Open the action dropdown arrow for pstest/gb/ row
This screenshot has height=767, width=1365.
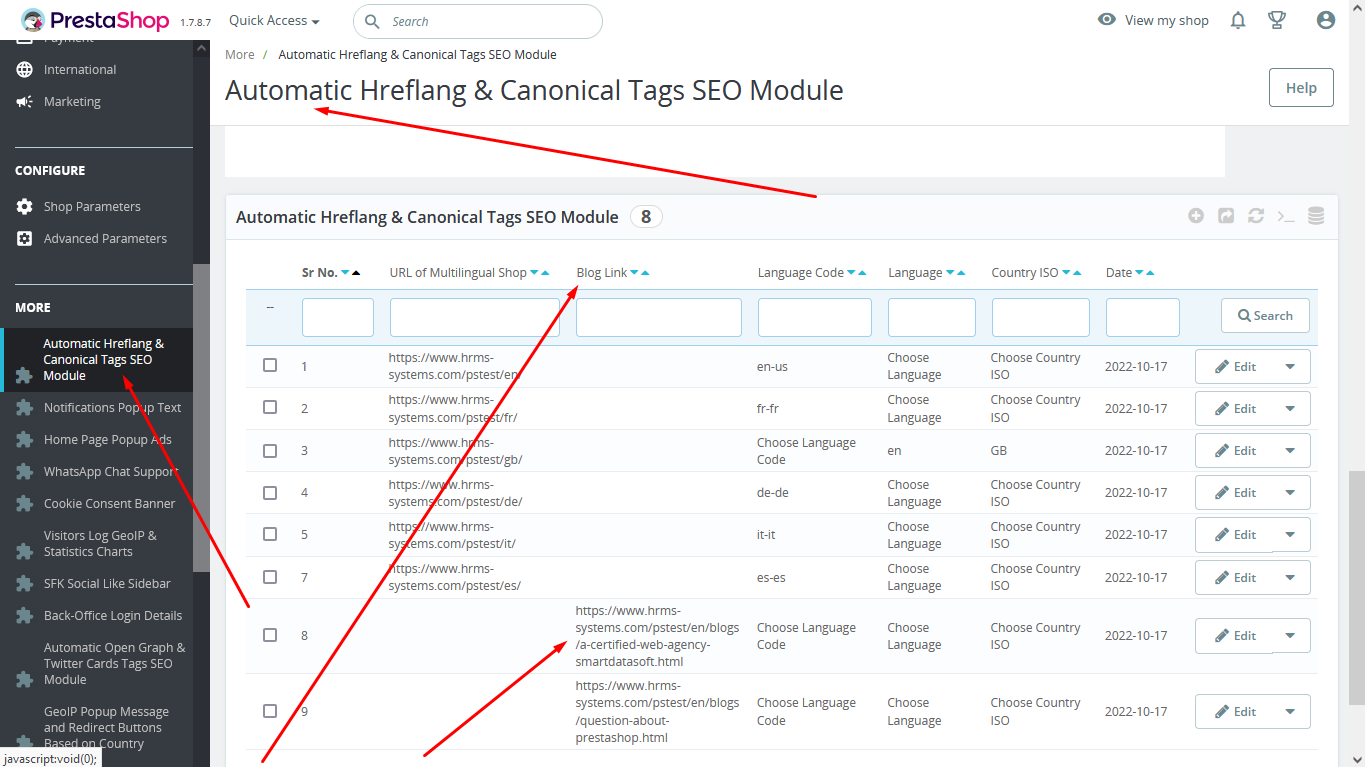[x=1290, y=451]
